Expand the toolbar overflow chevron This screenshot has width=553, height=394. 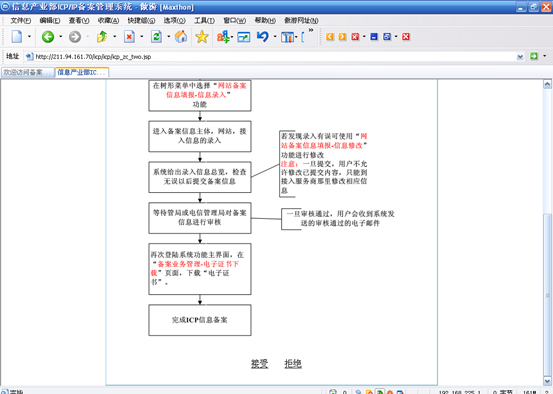point(311,30)
